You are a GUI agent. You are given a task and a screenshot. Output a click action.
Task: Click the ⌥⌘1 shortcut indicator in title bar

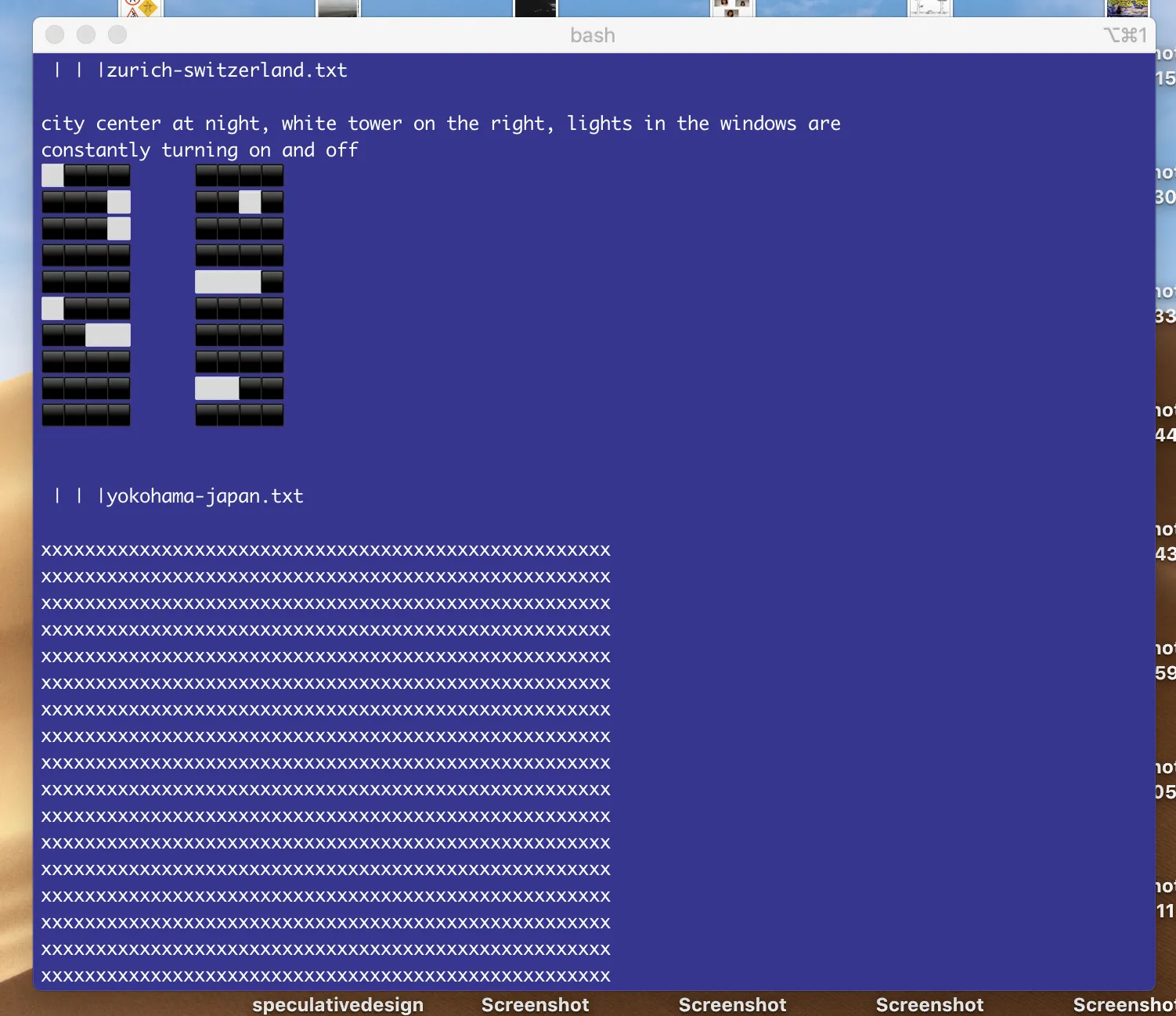(x=1125, y=35)
